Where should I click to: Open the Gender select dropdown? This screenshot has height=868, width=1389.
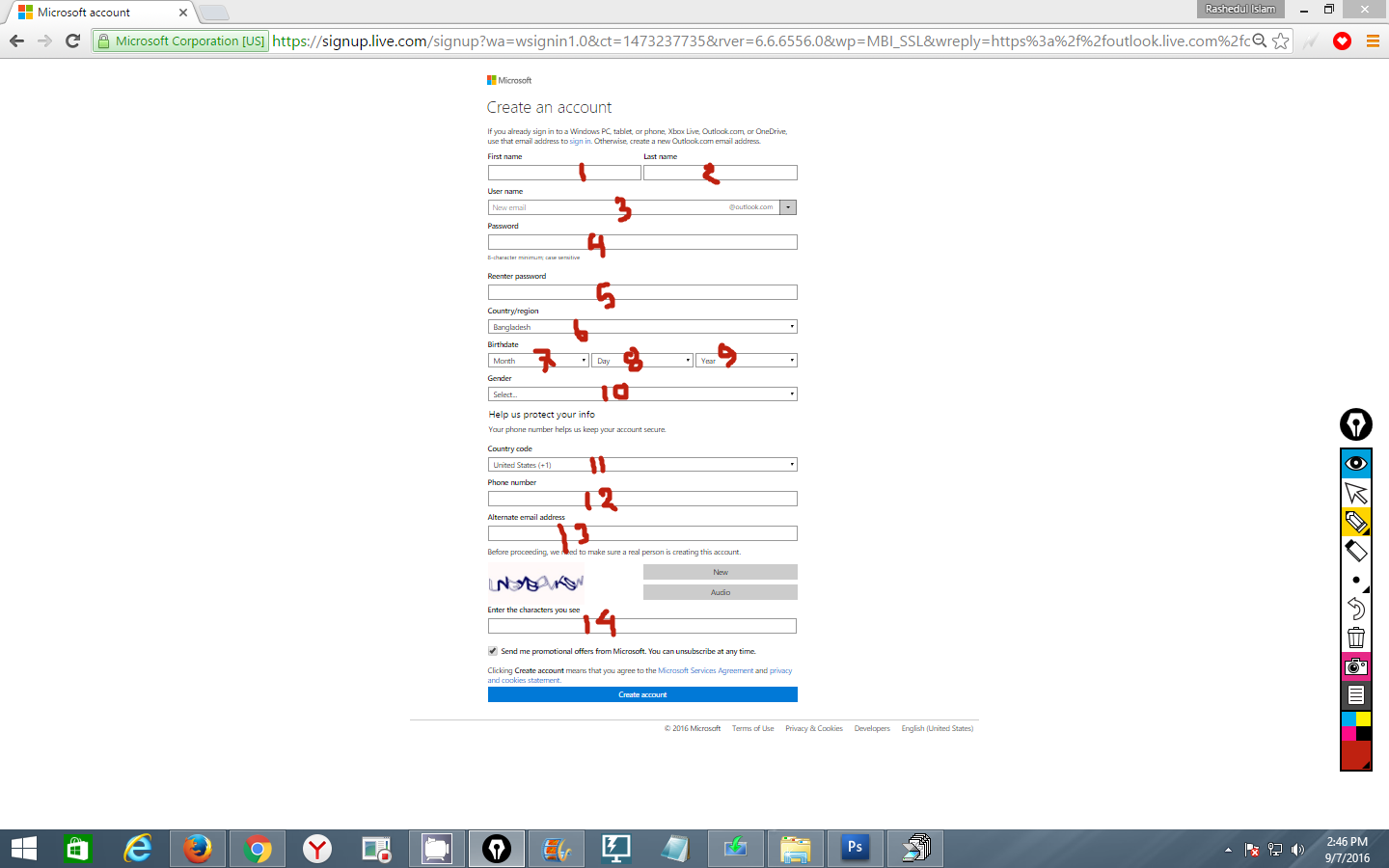click(x=642, y=394)
